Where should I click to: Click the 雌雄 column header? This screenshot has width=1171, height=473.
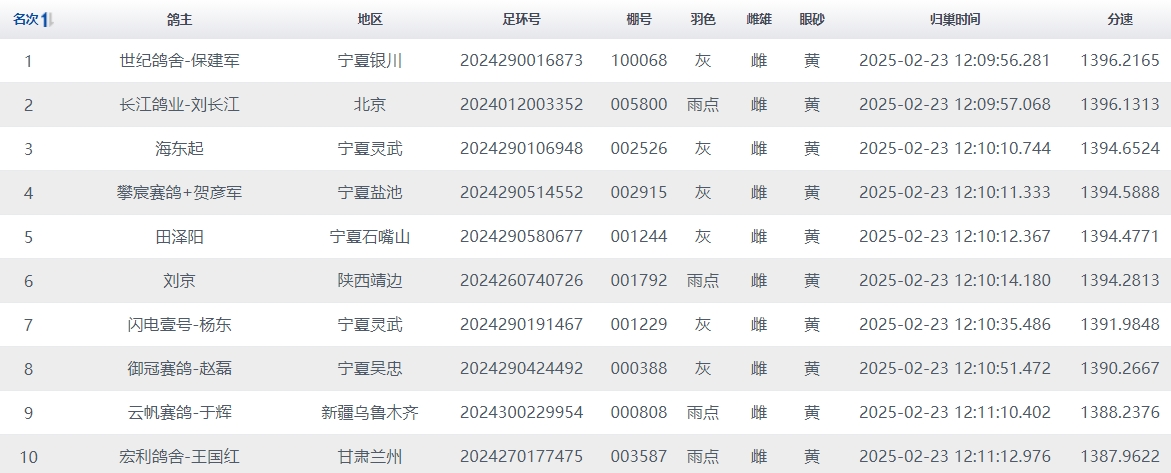(758, 20)
